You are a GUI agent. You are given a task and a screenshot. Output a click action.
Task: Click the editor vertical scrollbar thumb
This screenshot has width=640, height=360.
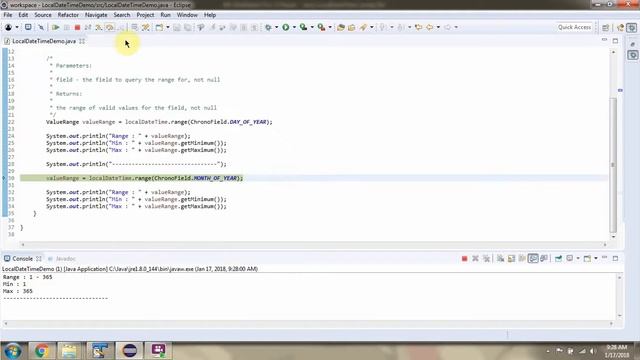[613, 164]
